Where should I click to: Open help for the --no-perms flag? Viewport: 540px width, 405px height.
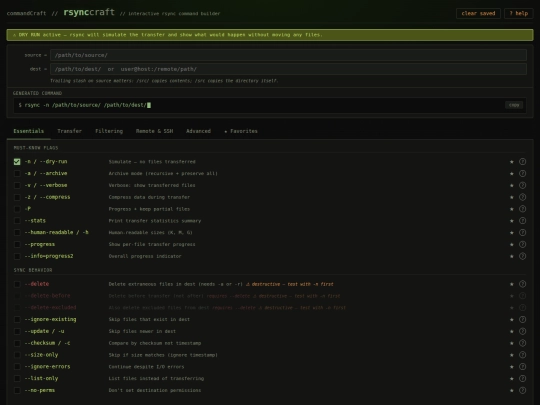tap(522, 390)
